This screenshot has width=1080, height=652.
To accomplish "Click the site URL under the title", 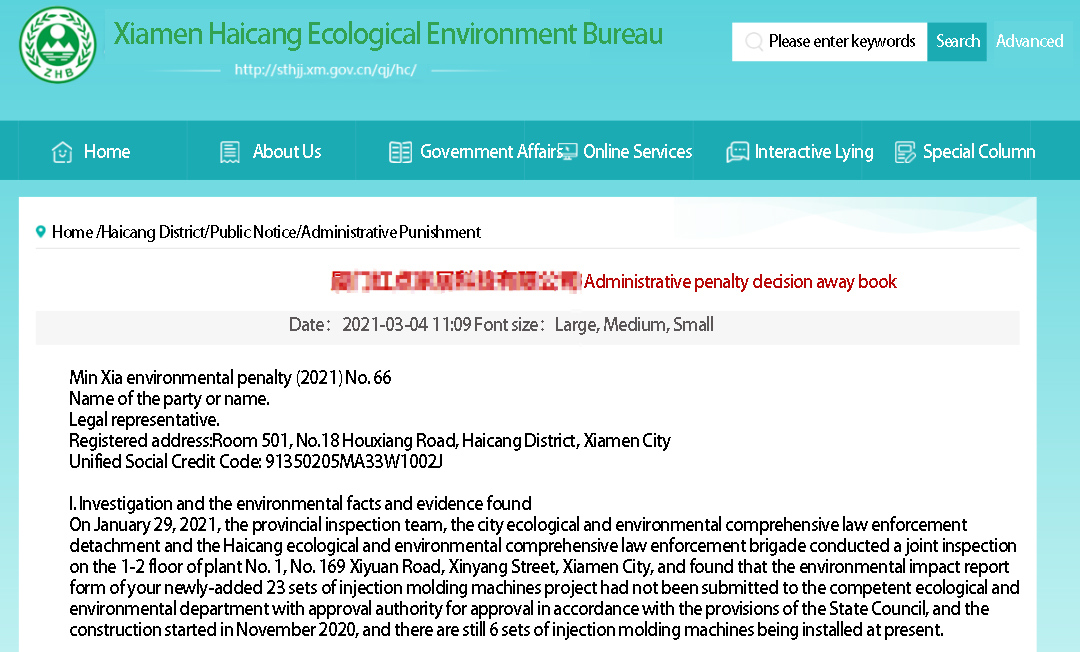I will pyautogui.click(x=325, y=70).
